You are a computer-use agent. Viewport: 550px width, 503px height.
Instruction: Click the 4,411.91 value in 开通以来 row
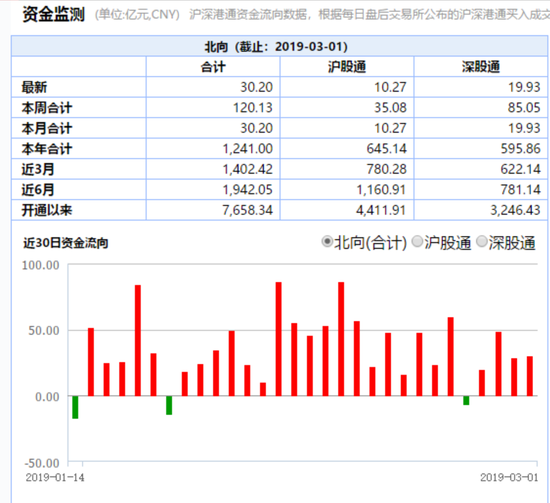point(381,210)
